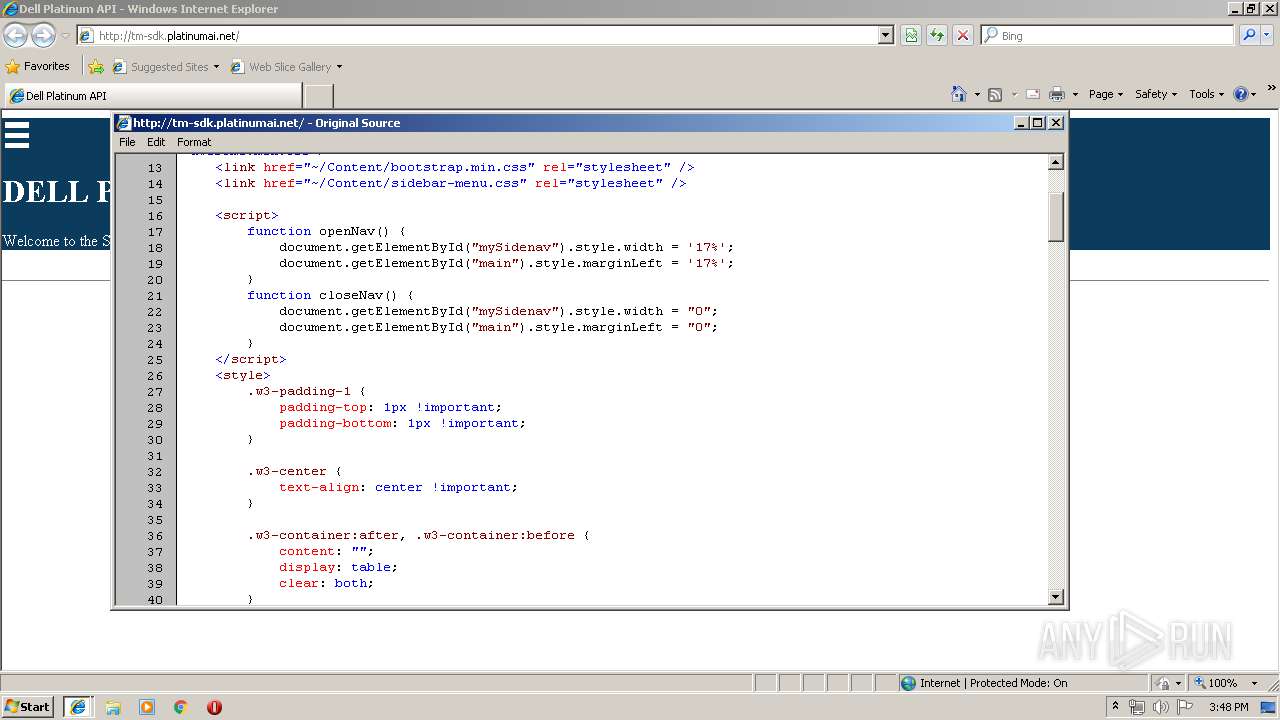Open the Safety menu
The height and width of the screenshot is (720, 1280).
pos(1156,94)
